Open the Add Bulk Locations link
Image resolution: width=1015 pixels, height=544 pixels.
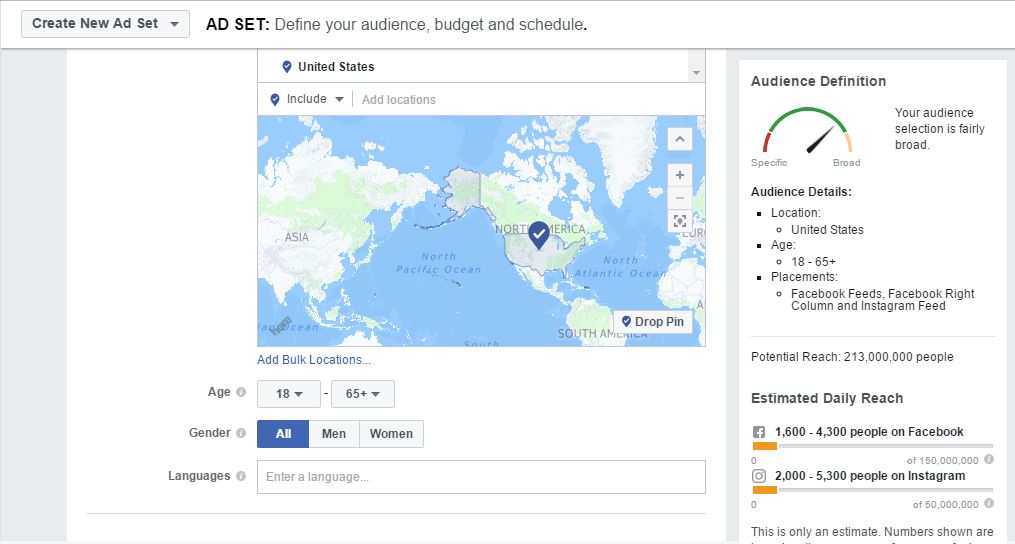pyautogui.click(x=314, y=359)
